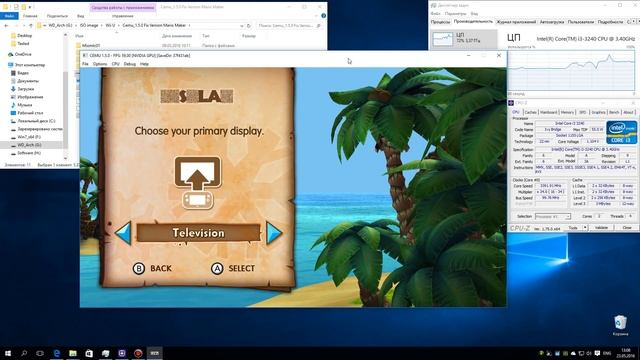Screen dimensions: 640x360
Task: Select Документы in navigation pane
Action: point(28,81)
